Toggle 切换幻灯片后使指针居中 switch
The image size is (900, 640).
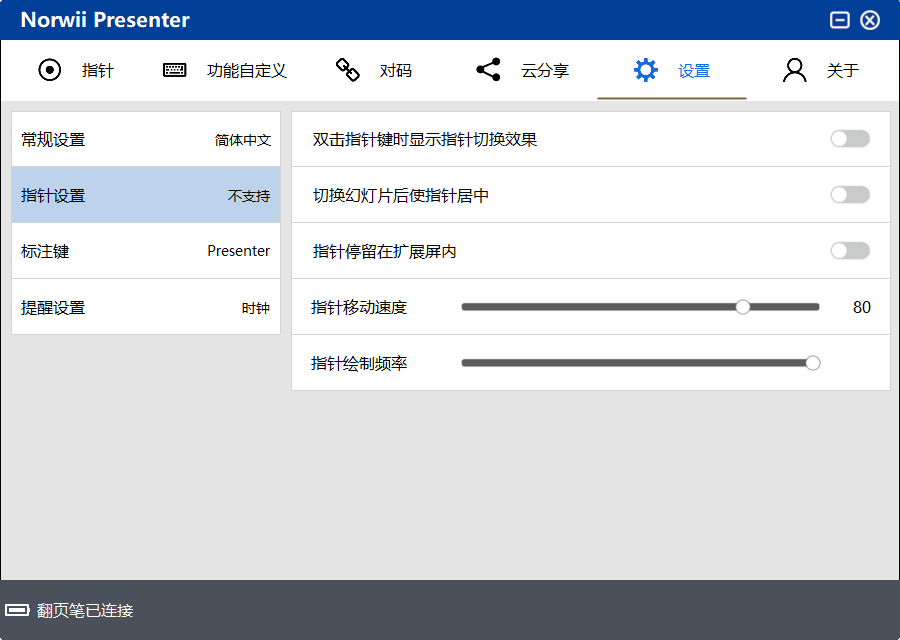(849, 195)
